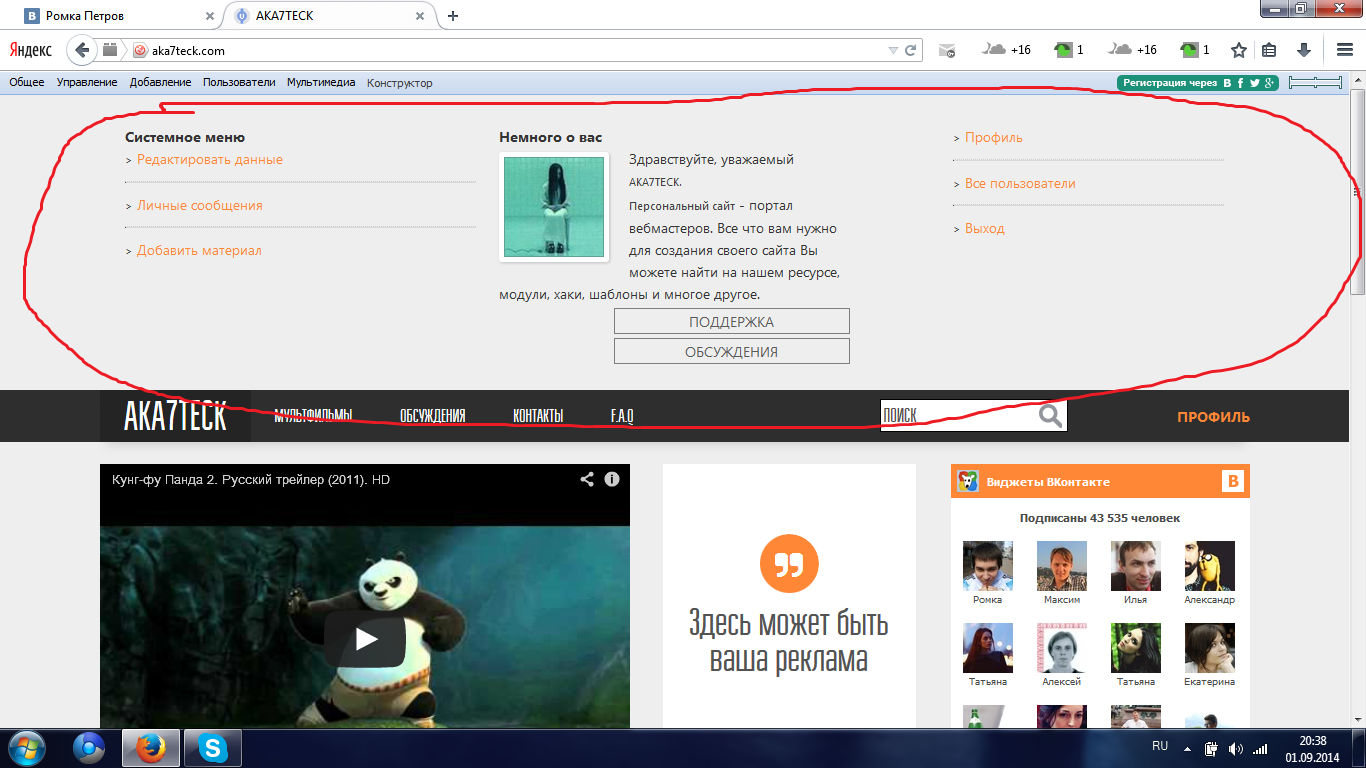Open orange ПРОФИЛЬ in dark nav bar
The height and width of the screenshot is (768, 1366).
coord(1213,417)
